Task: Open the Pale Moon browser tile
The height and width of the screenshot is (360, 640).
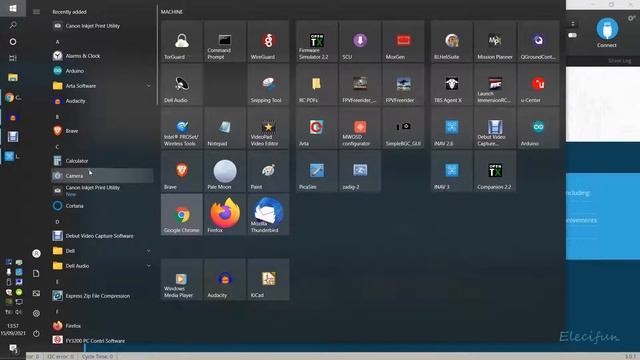Action: [x=225, y=171]
